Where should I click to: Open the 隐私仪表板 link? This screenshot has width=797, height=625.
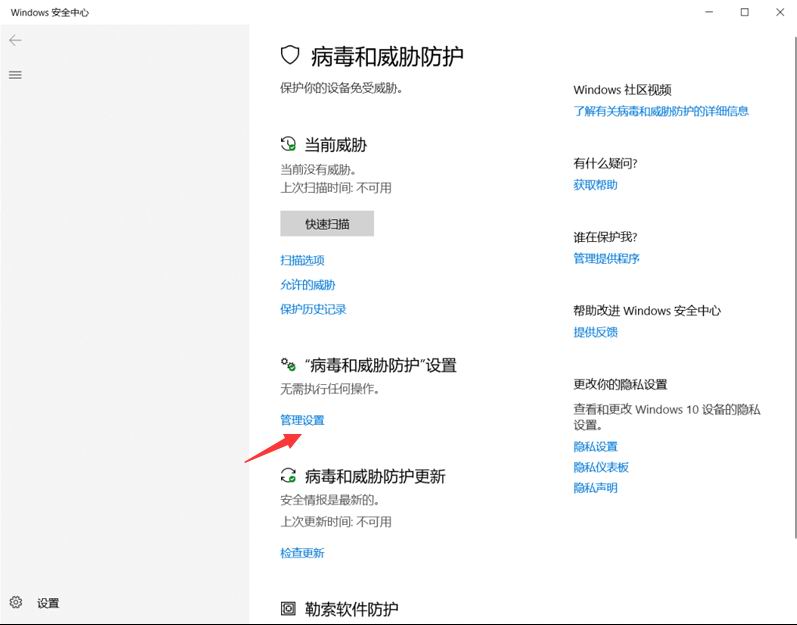601,467
